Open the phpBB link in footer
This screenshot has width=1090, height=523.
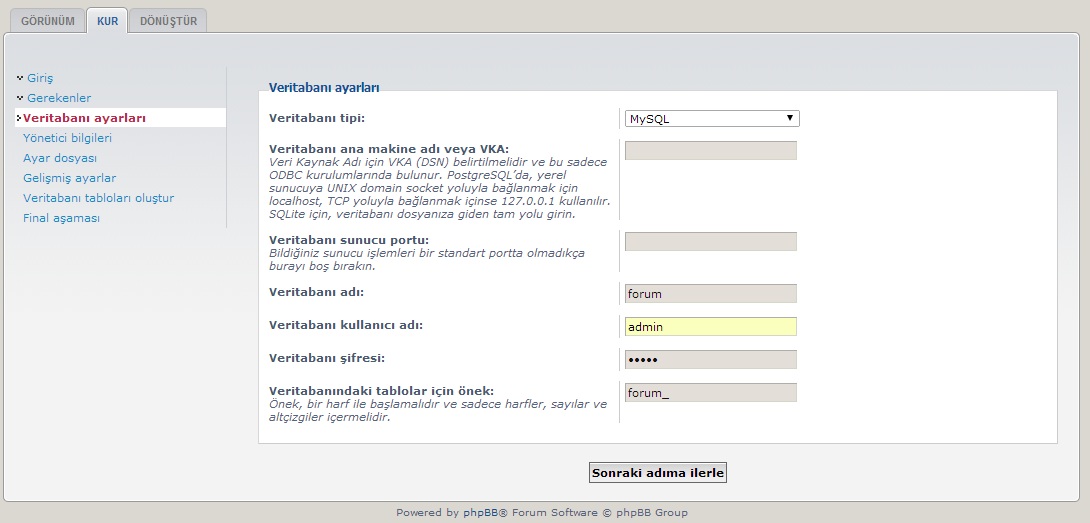480,513
